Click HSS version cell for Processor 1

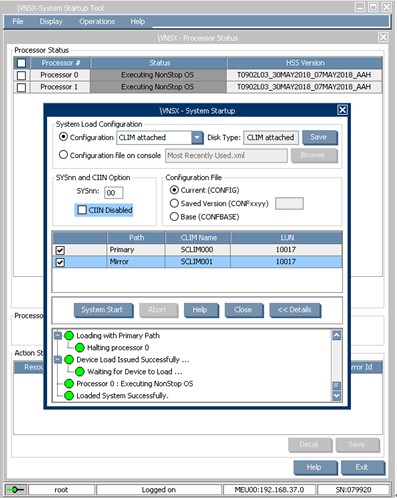tap(305, 87)
